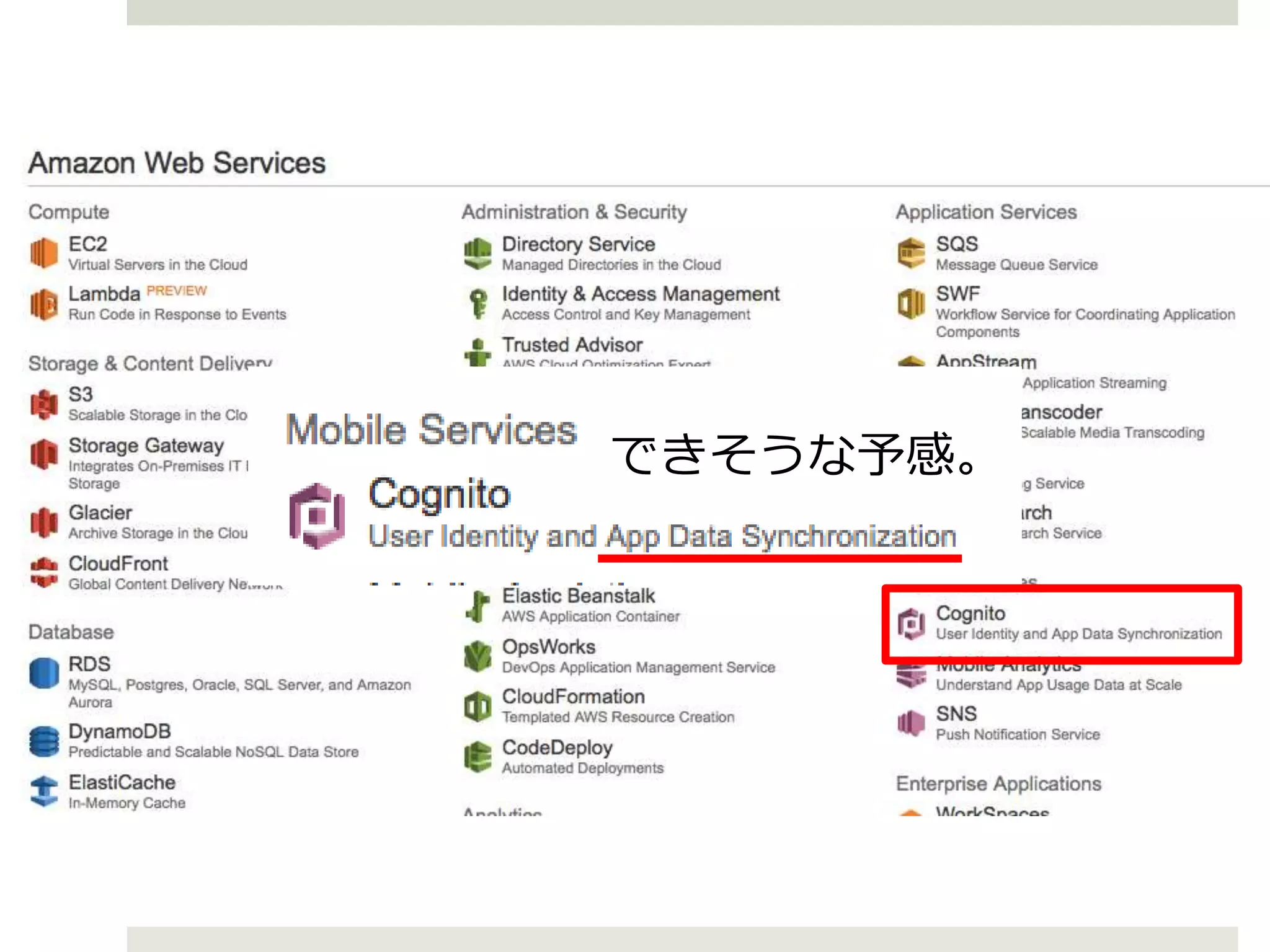Click the S3 bucket icon
Screen dimensions: 1270x952
pos(44,404)
